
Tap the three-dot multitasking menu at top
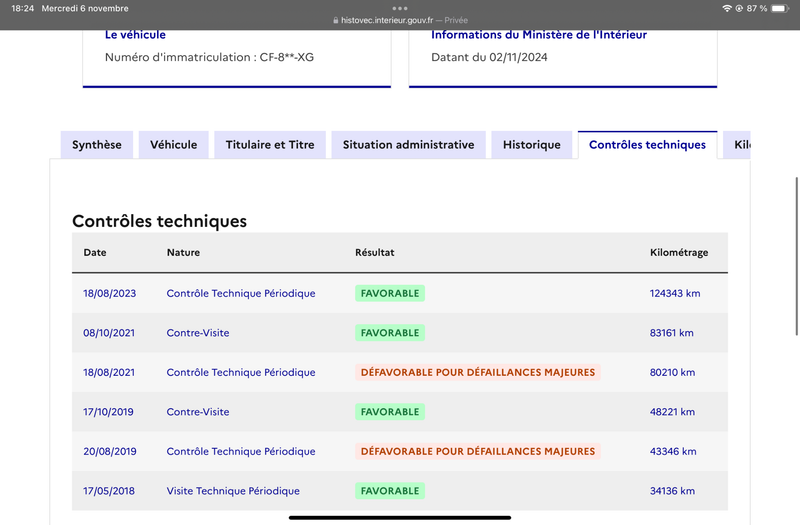point(400,8)
